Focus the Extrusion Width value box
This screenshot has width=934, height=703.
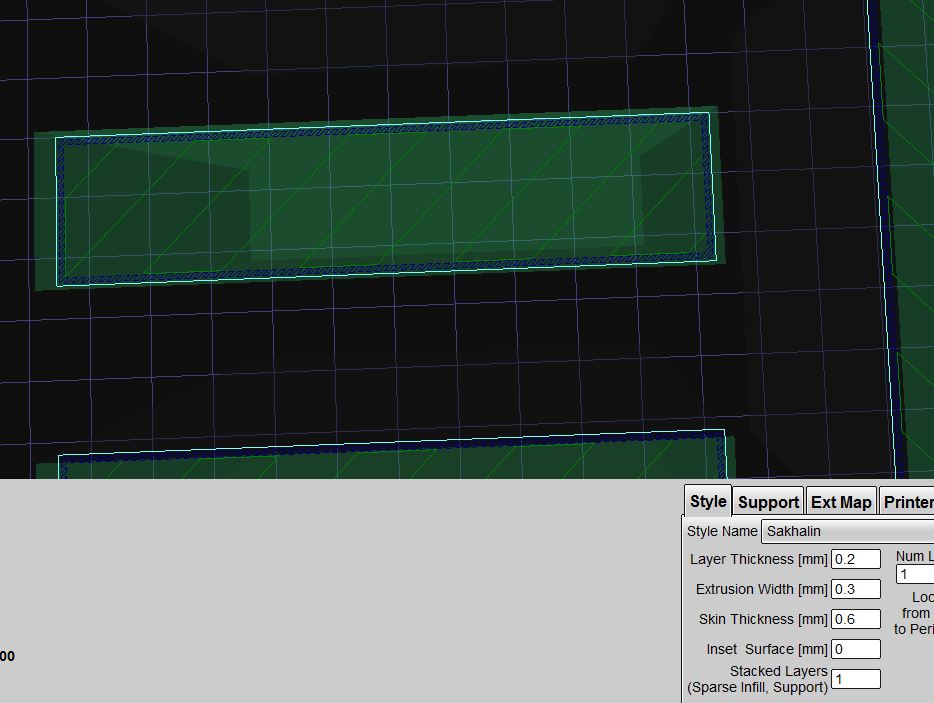click(856, 589)
